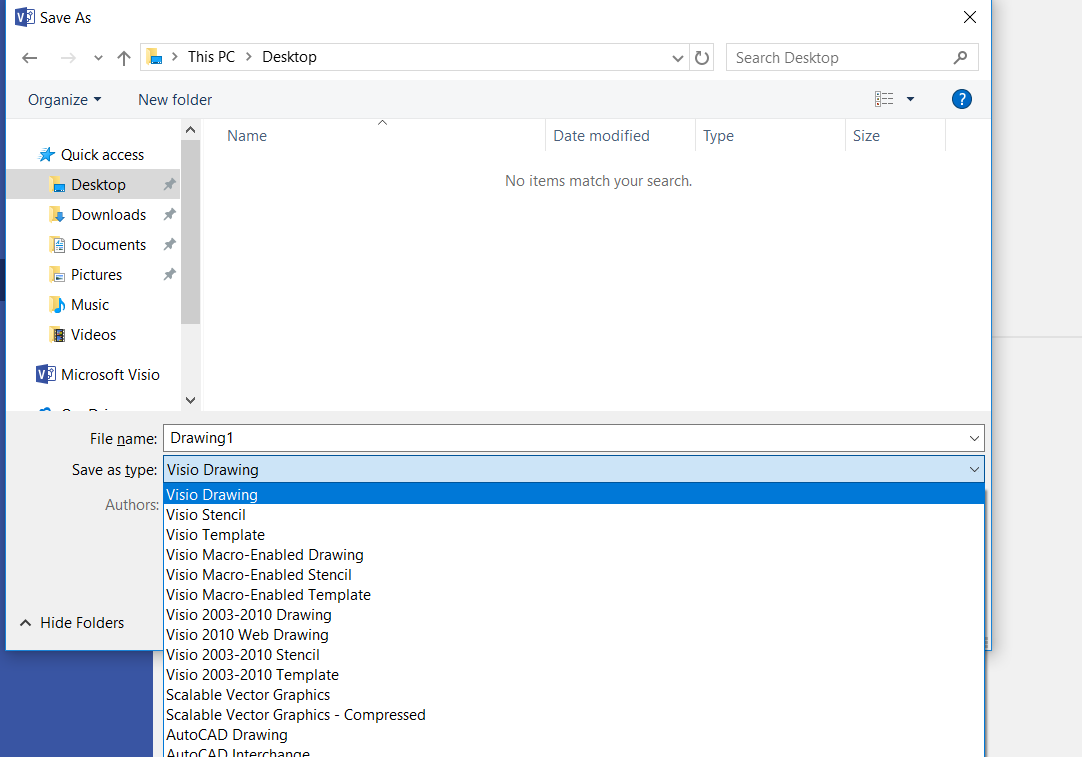Click the search magnifier icon
The height and width of the screenshot is (757, 1082).
pyautogui.click(x=961, y=58)
